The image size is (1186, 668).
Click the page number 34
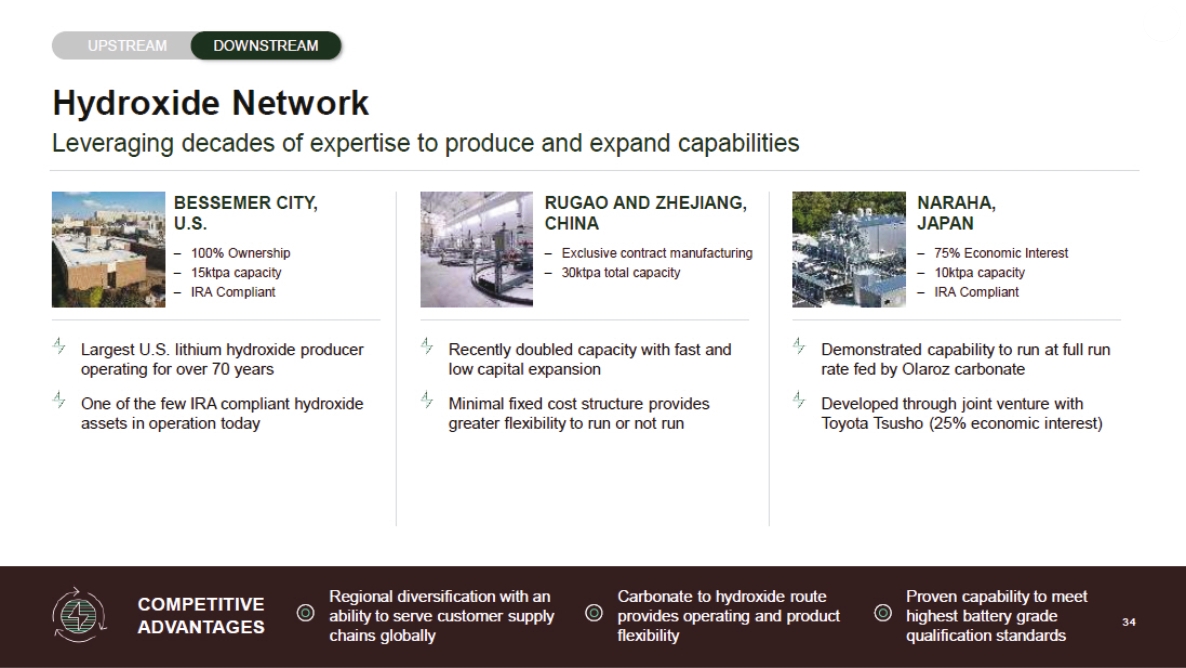coord(1129,622)
